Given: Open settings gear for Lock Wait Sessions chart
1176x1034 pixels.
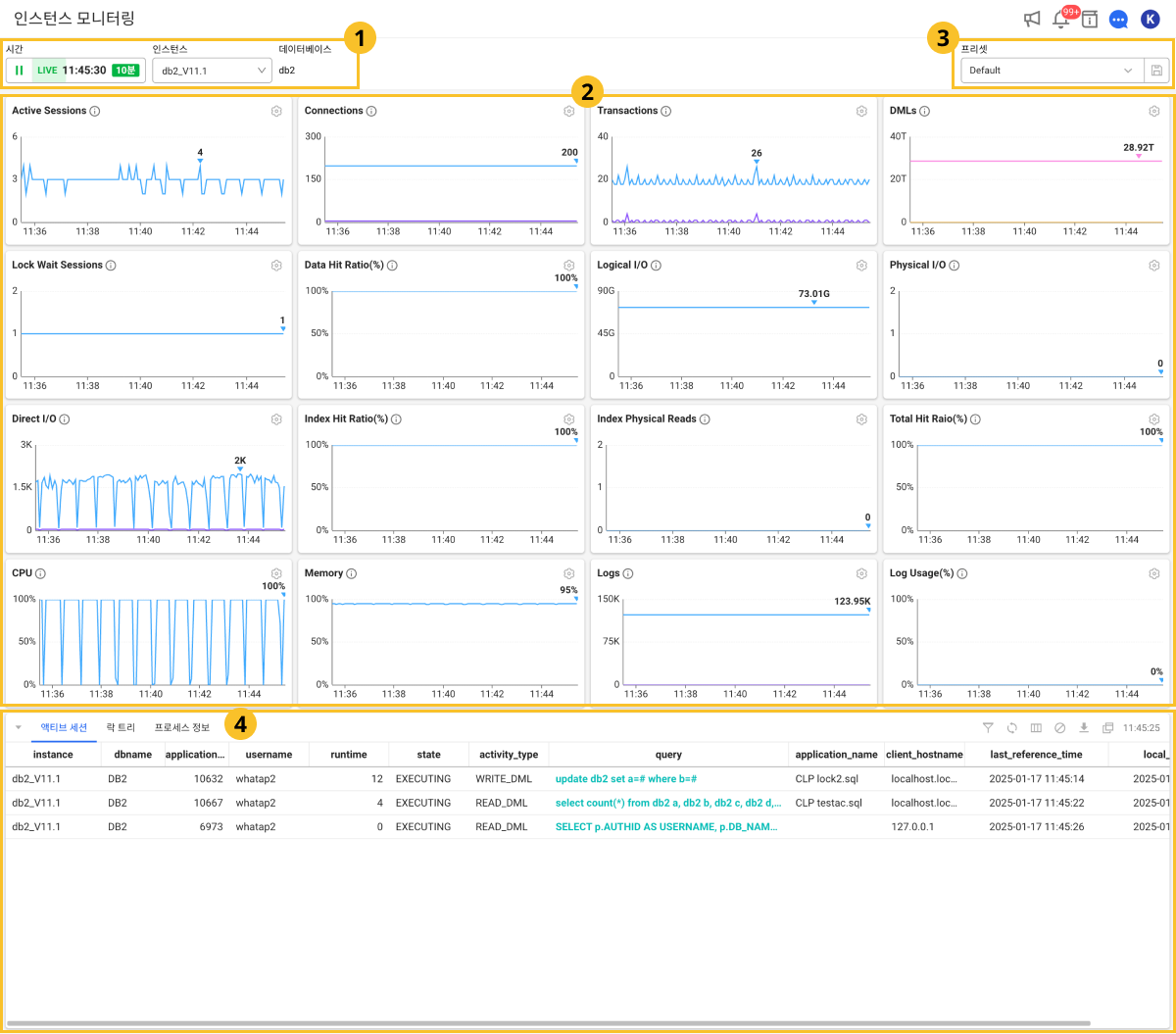Looking at the screenshot, I should (276, 266).
